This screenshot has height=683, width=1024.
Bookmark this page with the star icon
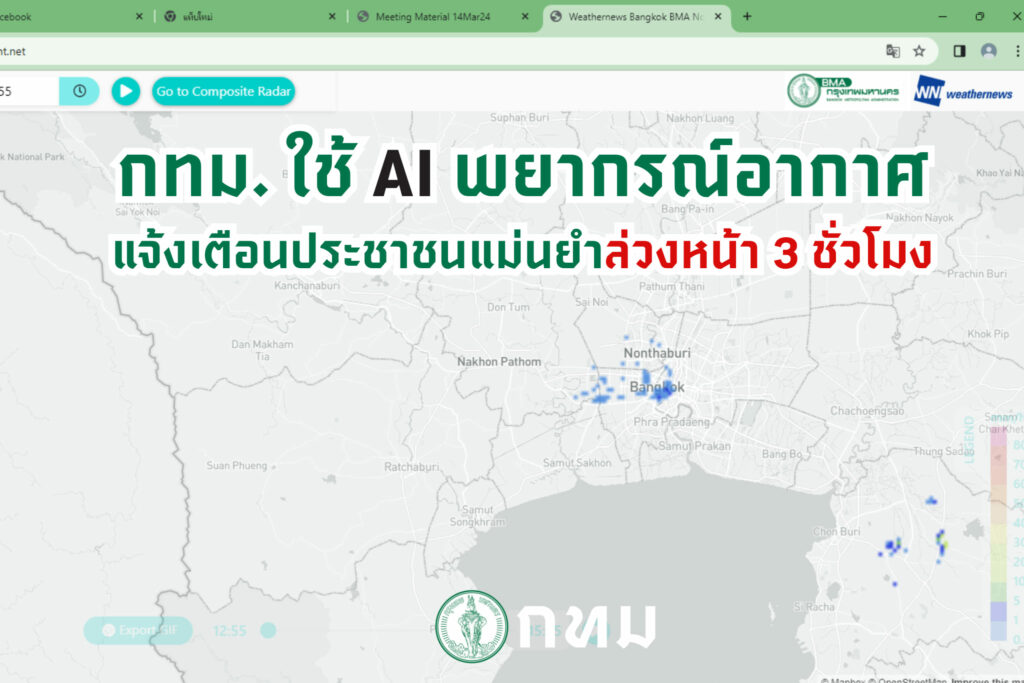919,51
